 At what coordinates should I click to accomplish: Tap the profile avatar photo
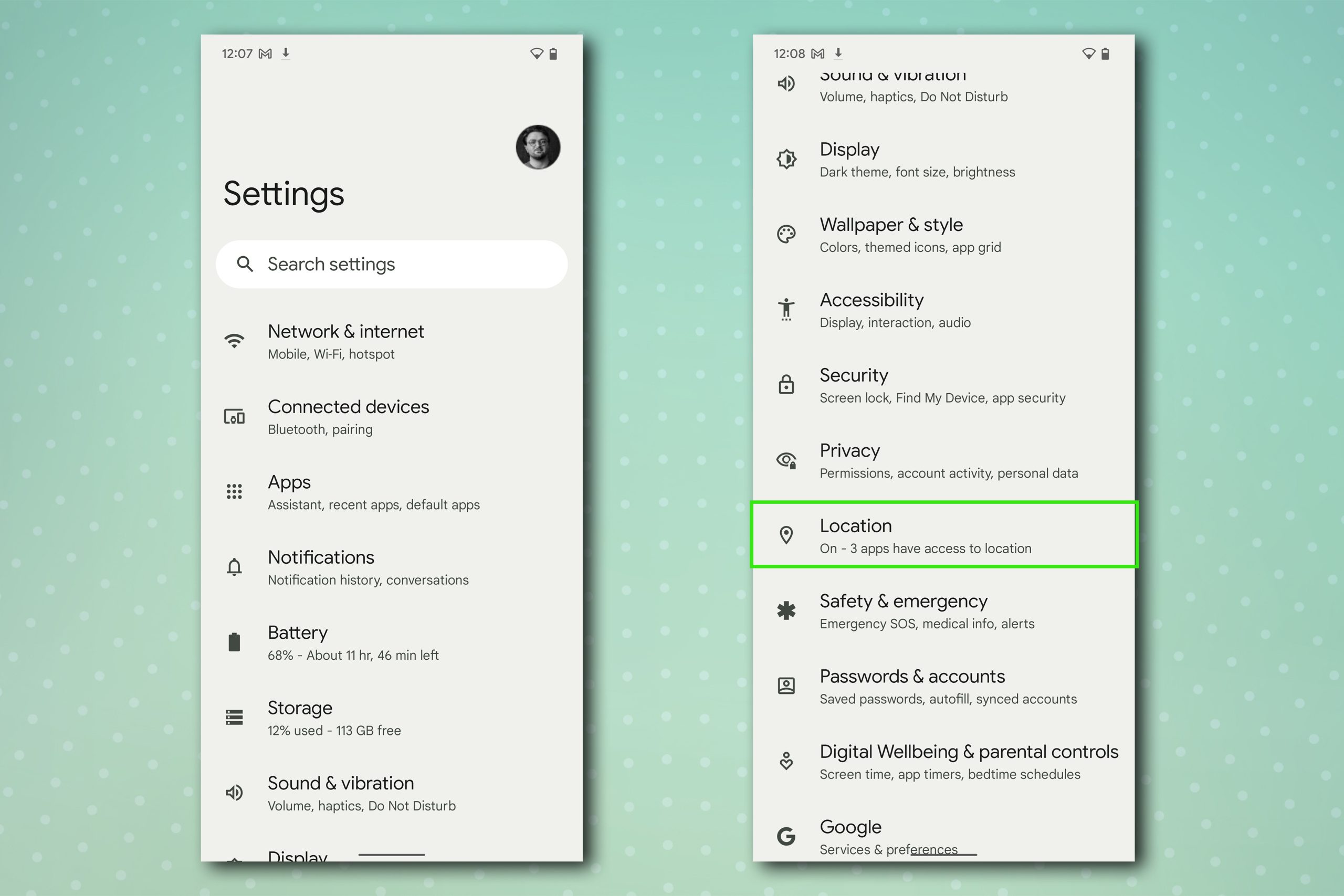(537, 146)
